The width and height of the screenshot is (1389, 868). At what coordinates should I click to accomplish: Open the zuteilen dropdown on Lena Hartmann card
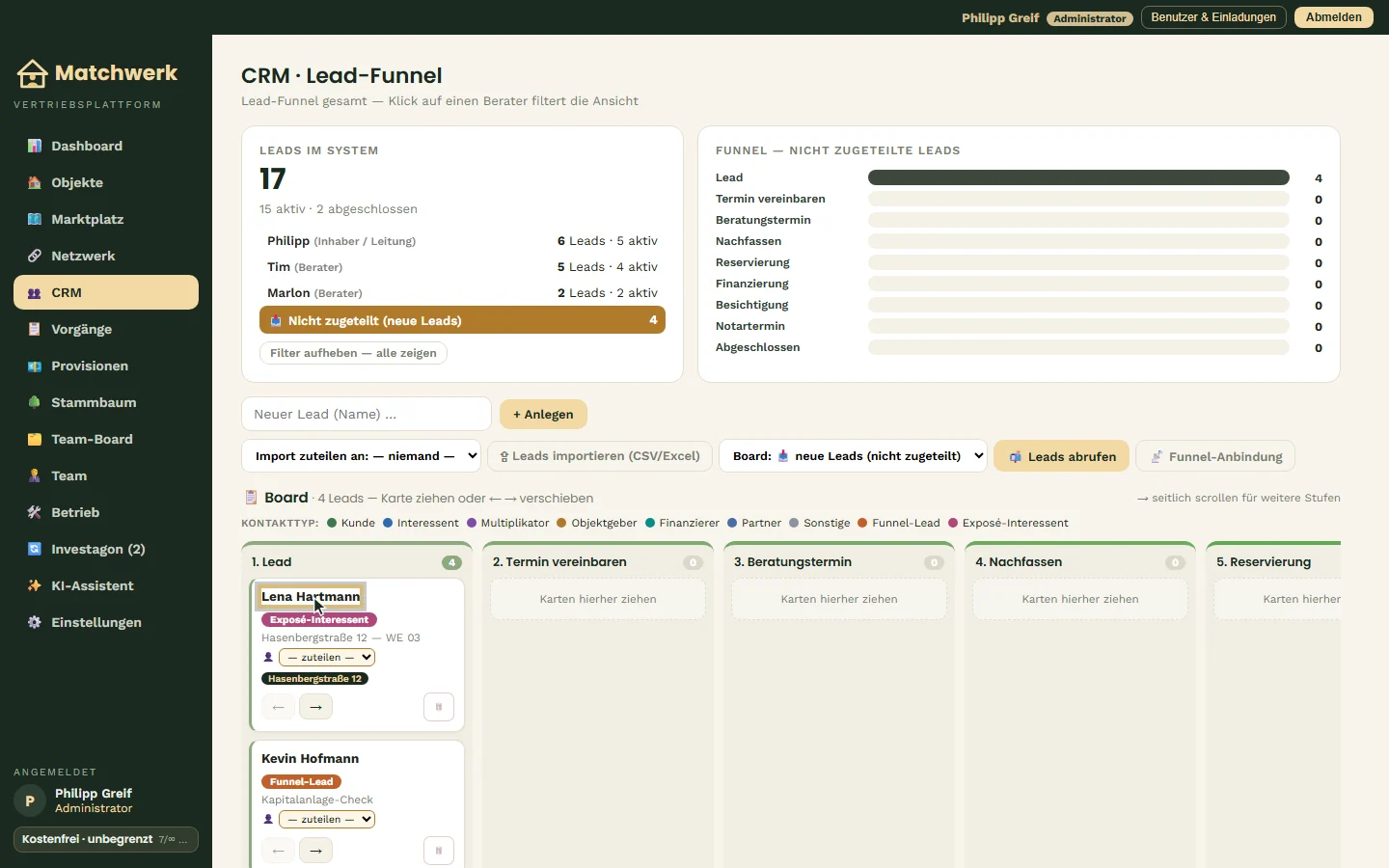(x=327, y=658)
